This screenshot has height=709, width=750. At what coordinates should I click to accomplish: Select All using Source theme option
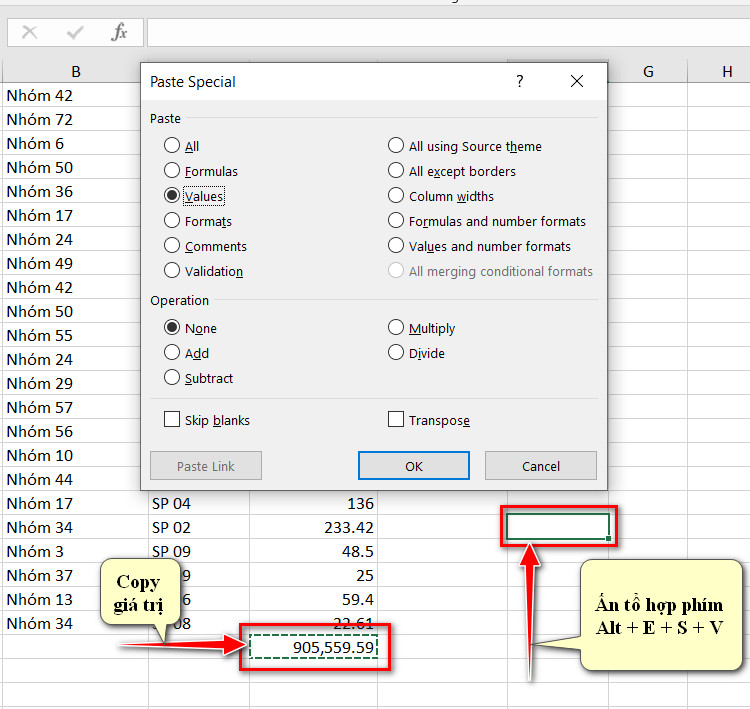pos(464,146)
